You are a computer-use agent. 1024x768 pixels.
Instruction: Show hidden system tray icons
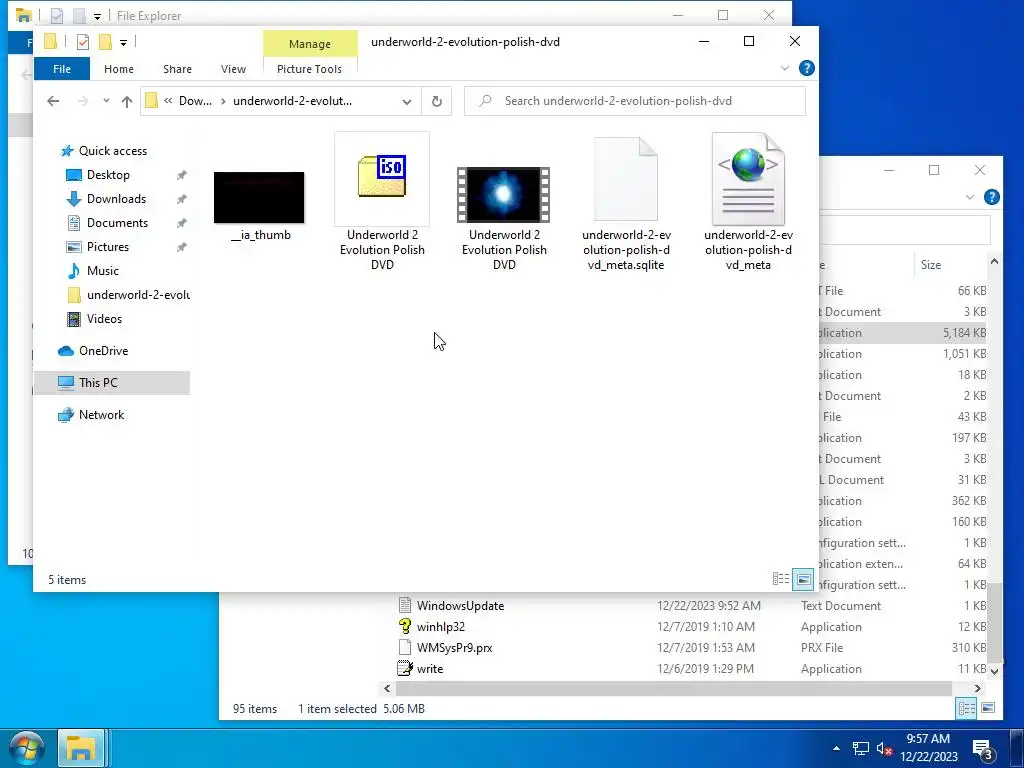[x=837, y=748]
